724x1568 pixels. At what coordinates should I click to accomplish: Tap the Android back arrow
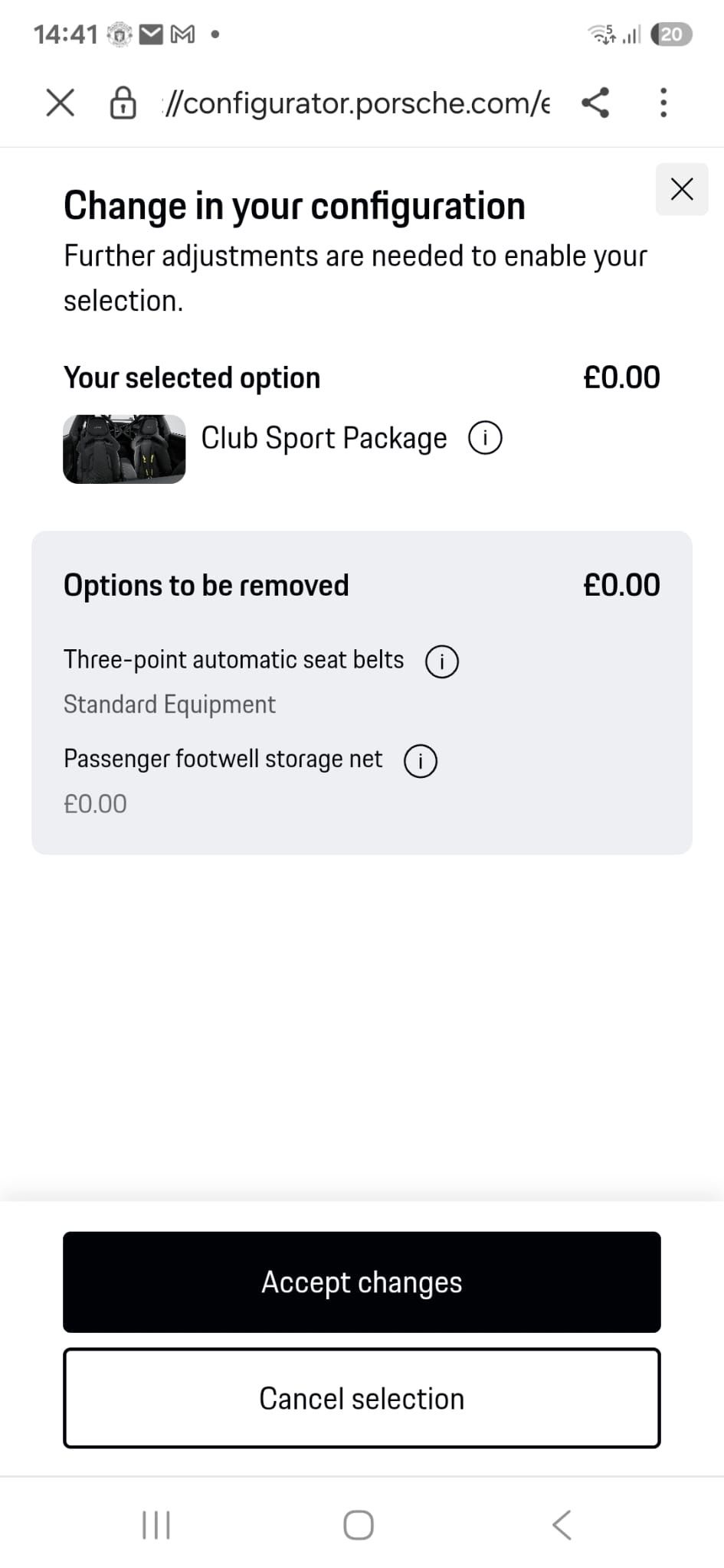click(x=562, y=1524)
